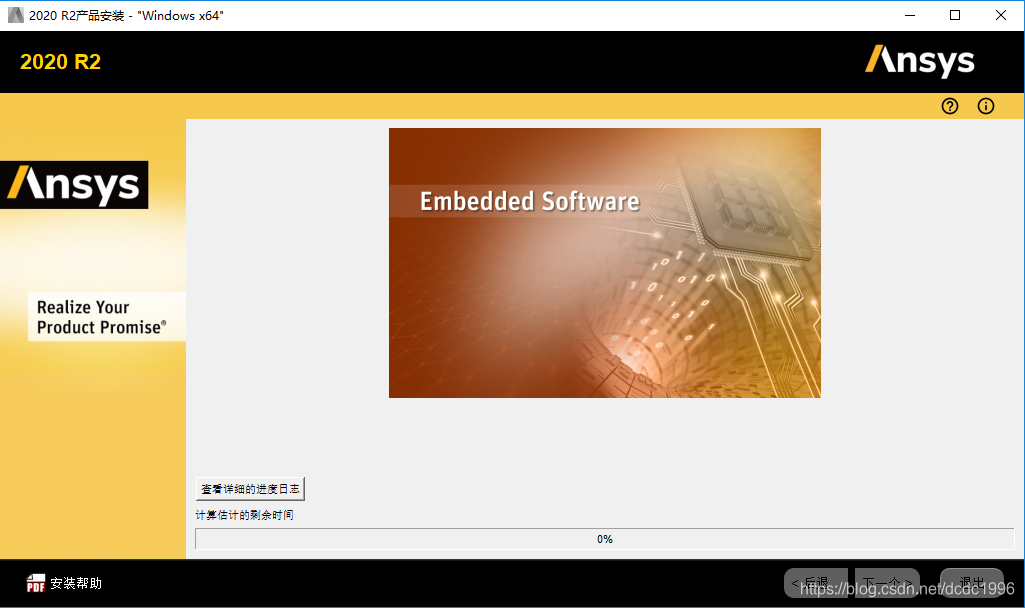Screen dimensions: 1025x608
Task: Minimize the installer window
Action: pyautogui.click(x=909, y=15)
